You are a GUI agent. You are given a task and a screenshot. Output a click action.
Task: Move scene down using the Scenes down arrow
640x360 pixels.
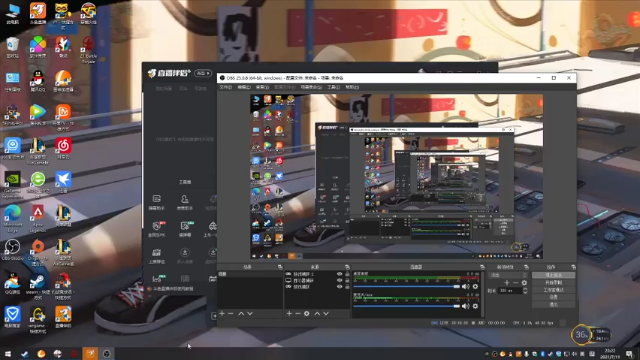coord(250,313)
